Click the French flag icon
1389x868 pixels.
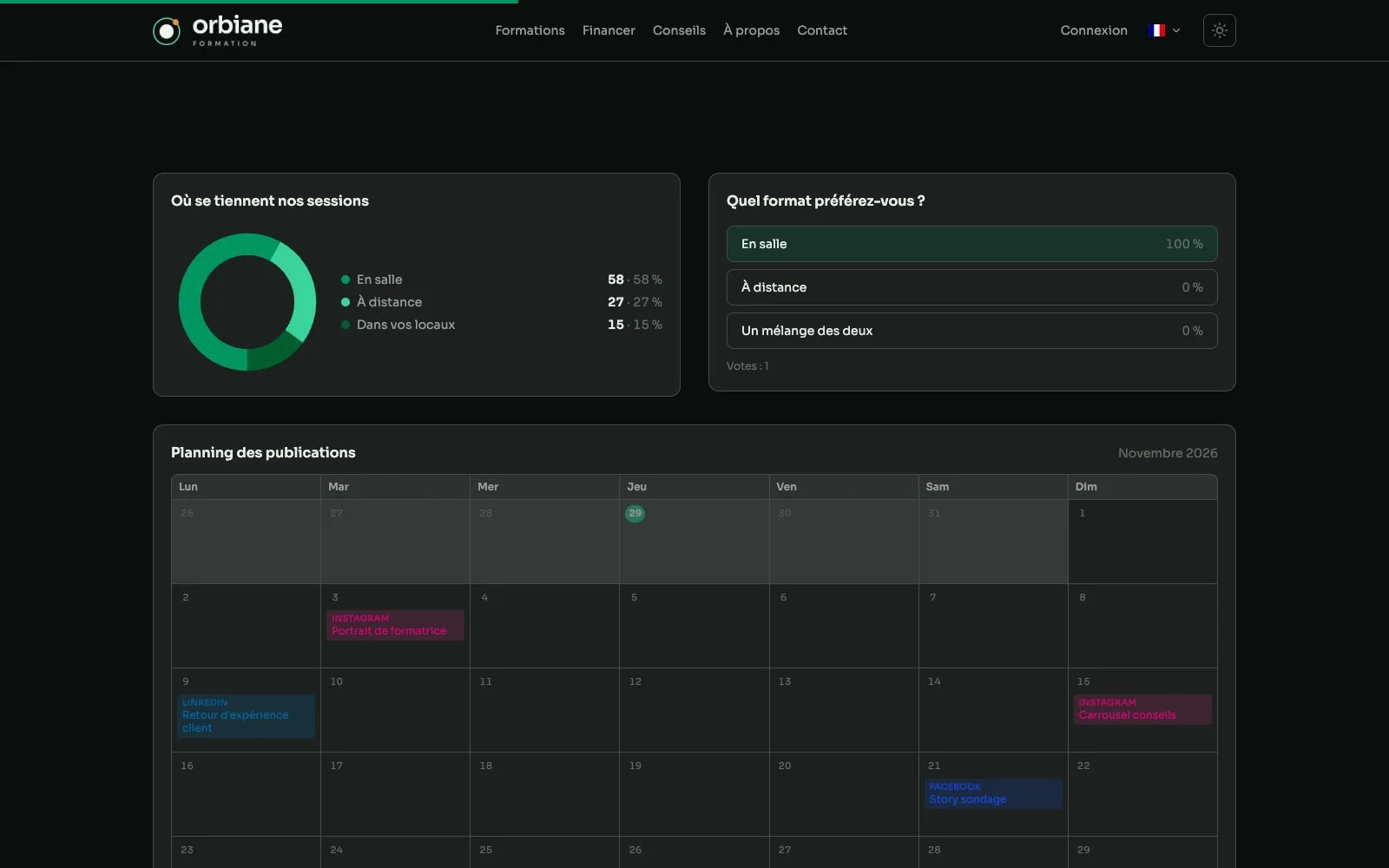(x=1155, y=30)
